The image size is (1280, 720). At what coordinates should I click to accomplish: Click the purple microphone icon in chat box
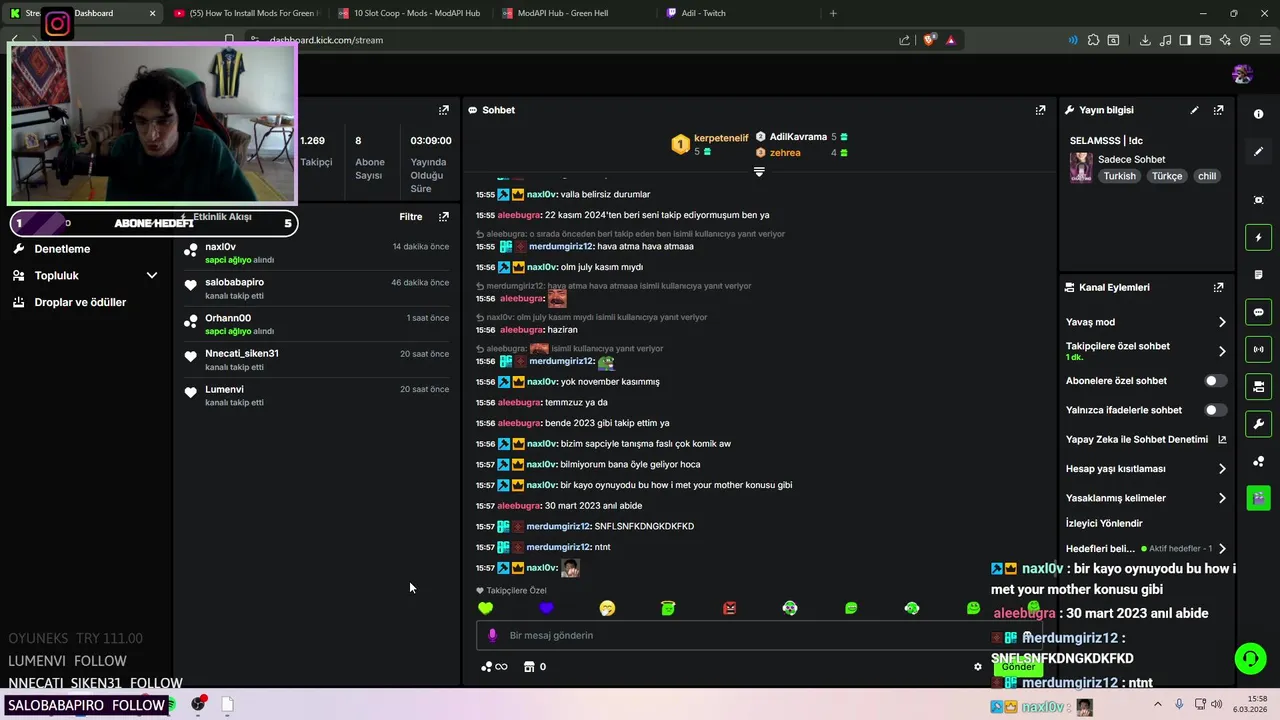492,635
